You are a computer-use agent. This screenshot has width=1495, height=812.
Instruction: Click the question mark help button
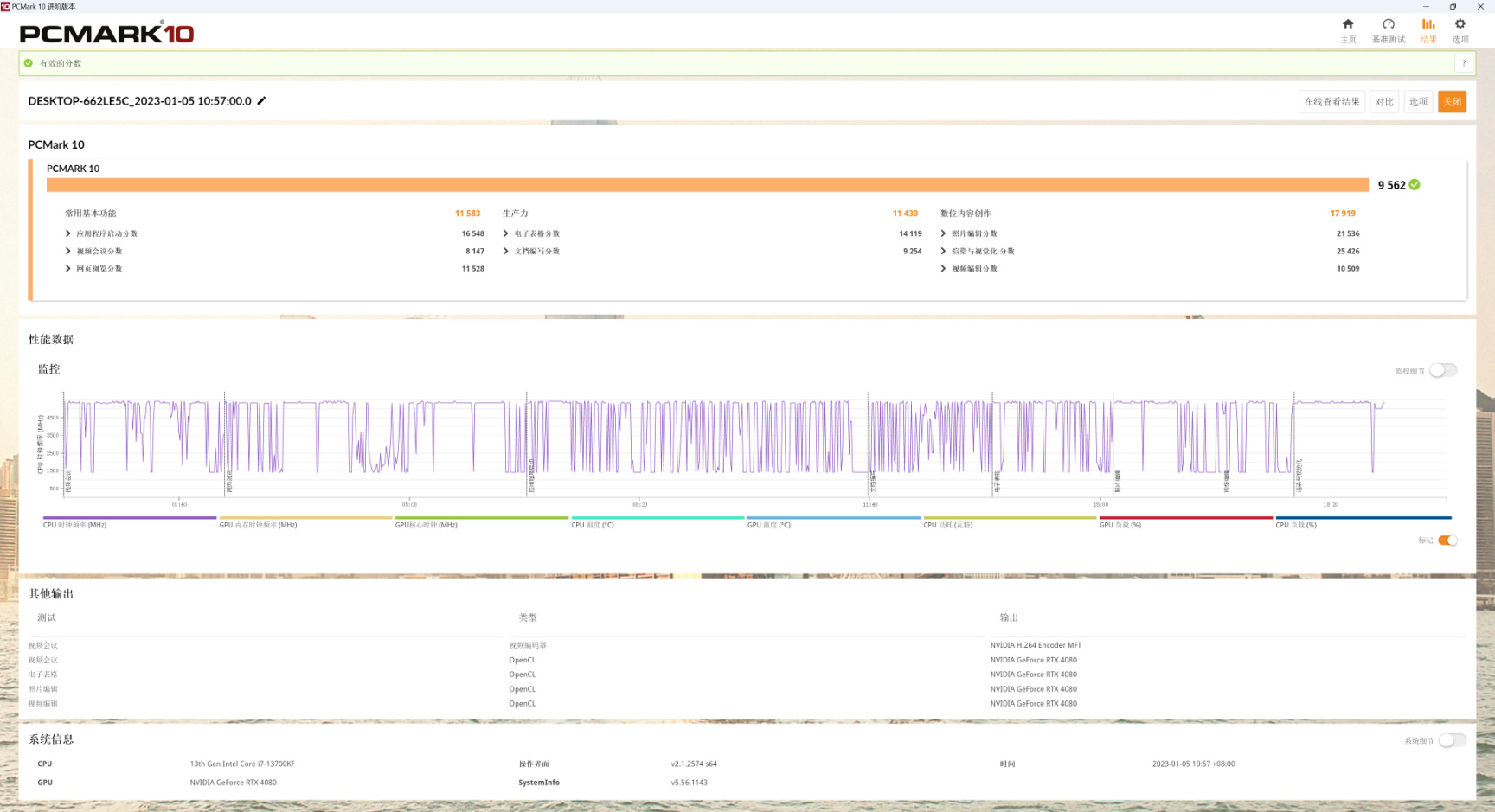pos(1464,63)
